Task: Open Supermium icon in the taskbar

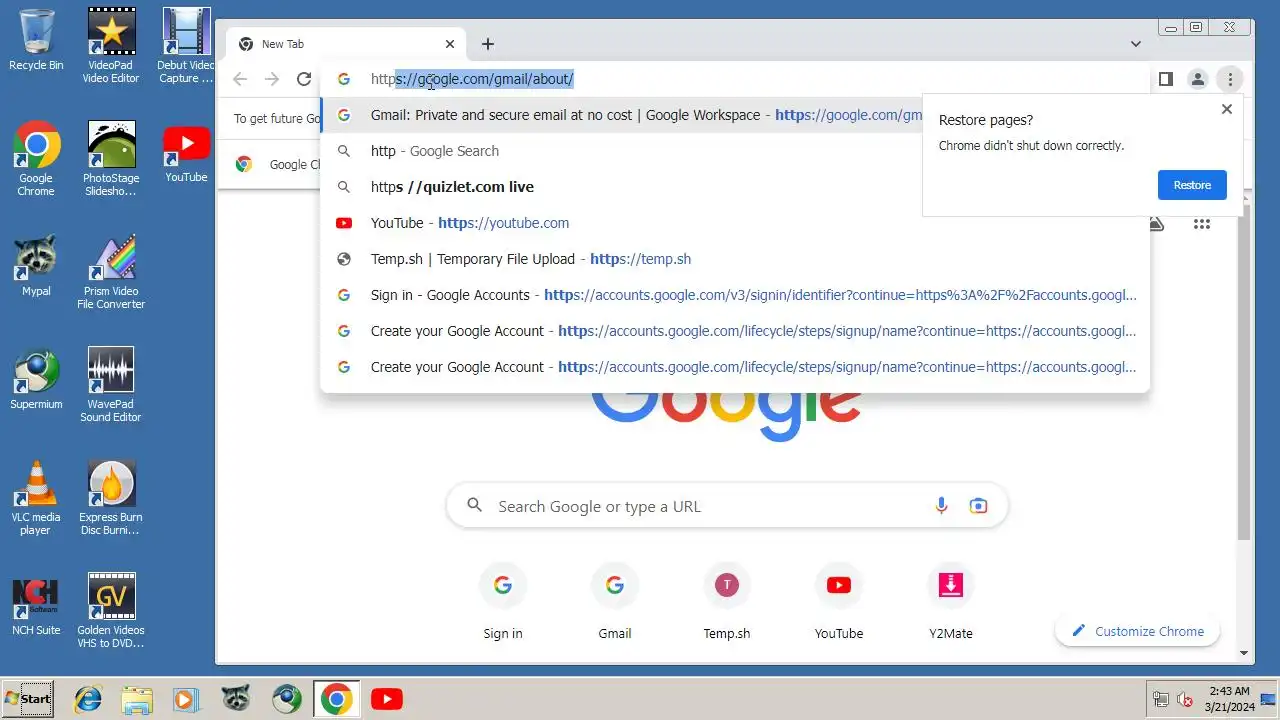Action: tap(286, 699)
